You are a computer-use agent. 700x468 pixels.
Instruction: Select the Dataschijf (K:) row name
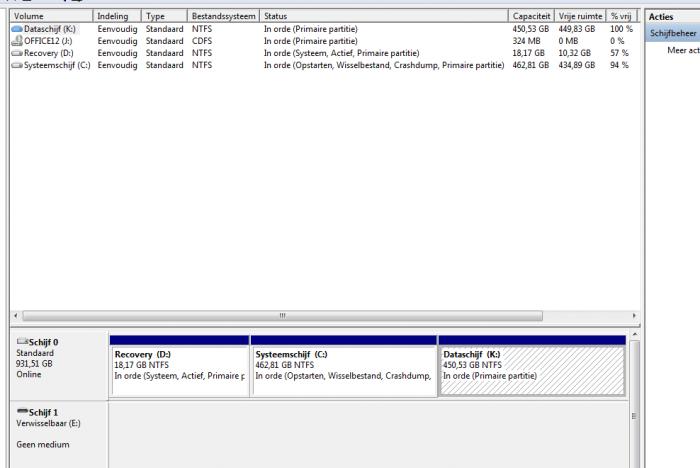pyautogui.click(x=50, y=29)
